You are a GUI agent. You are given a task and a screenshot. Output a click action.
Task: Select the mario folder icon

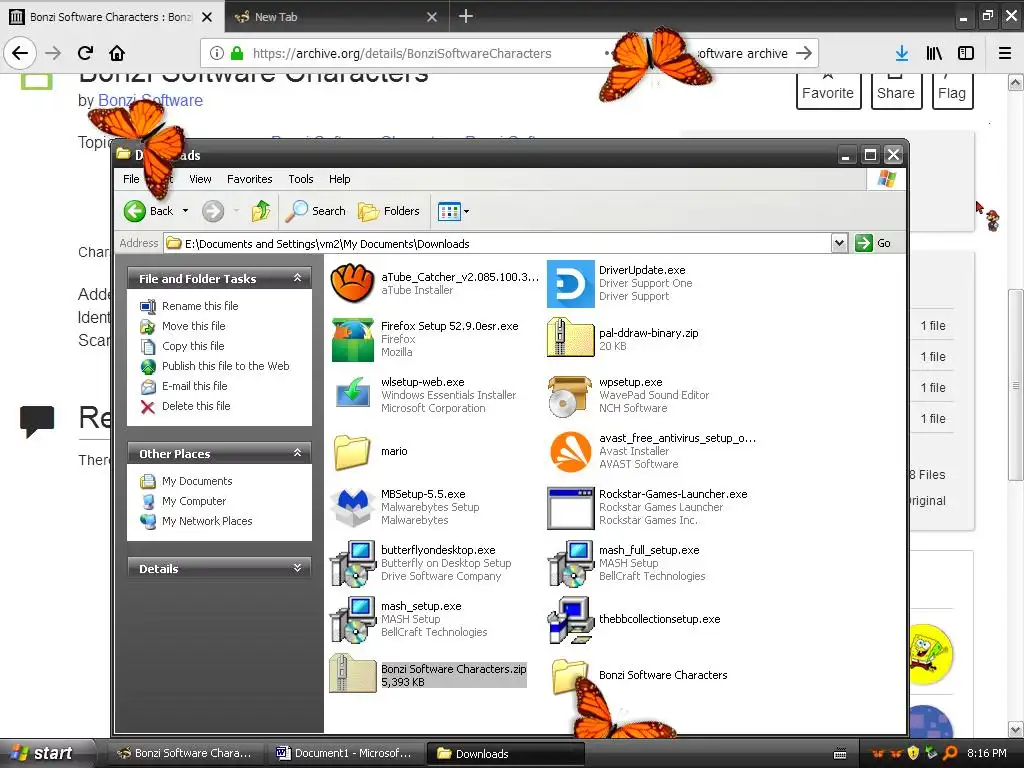(352, 452)
